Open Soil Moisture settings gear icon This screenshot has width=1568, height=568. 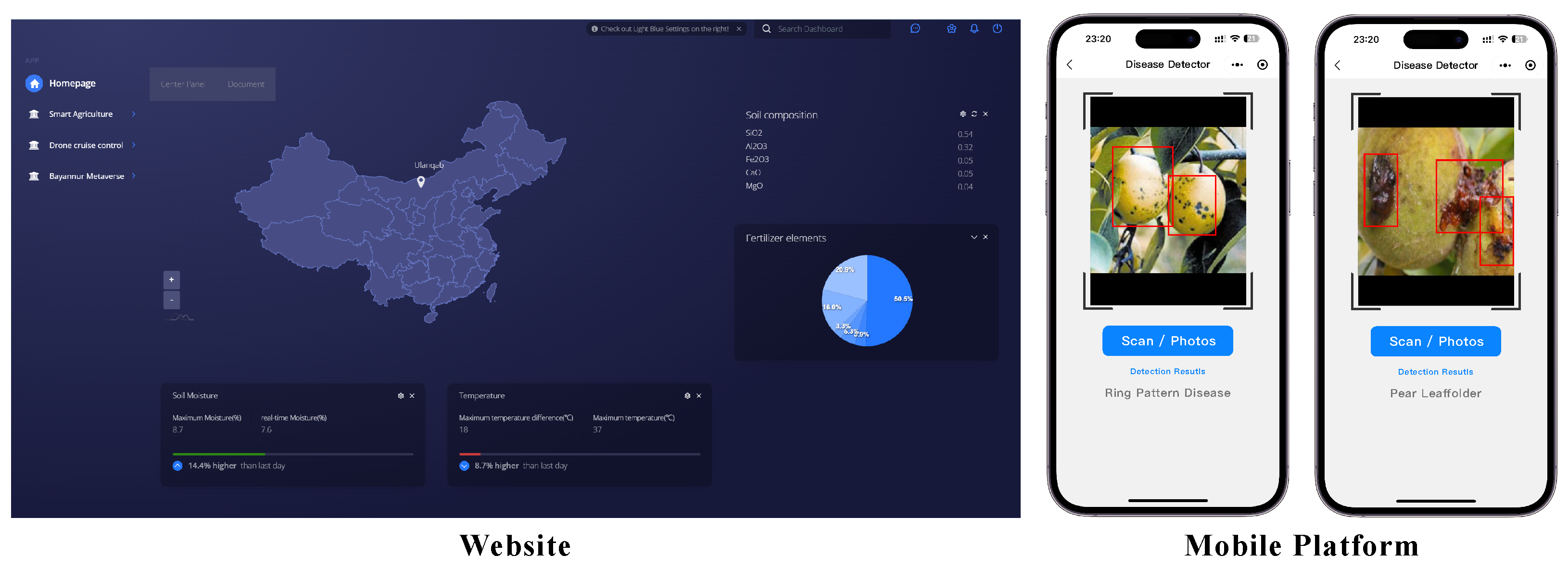(x=401, y=396)
